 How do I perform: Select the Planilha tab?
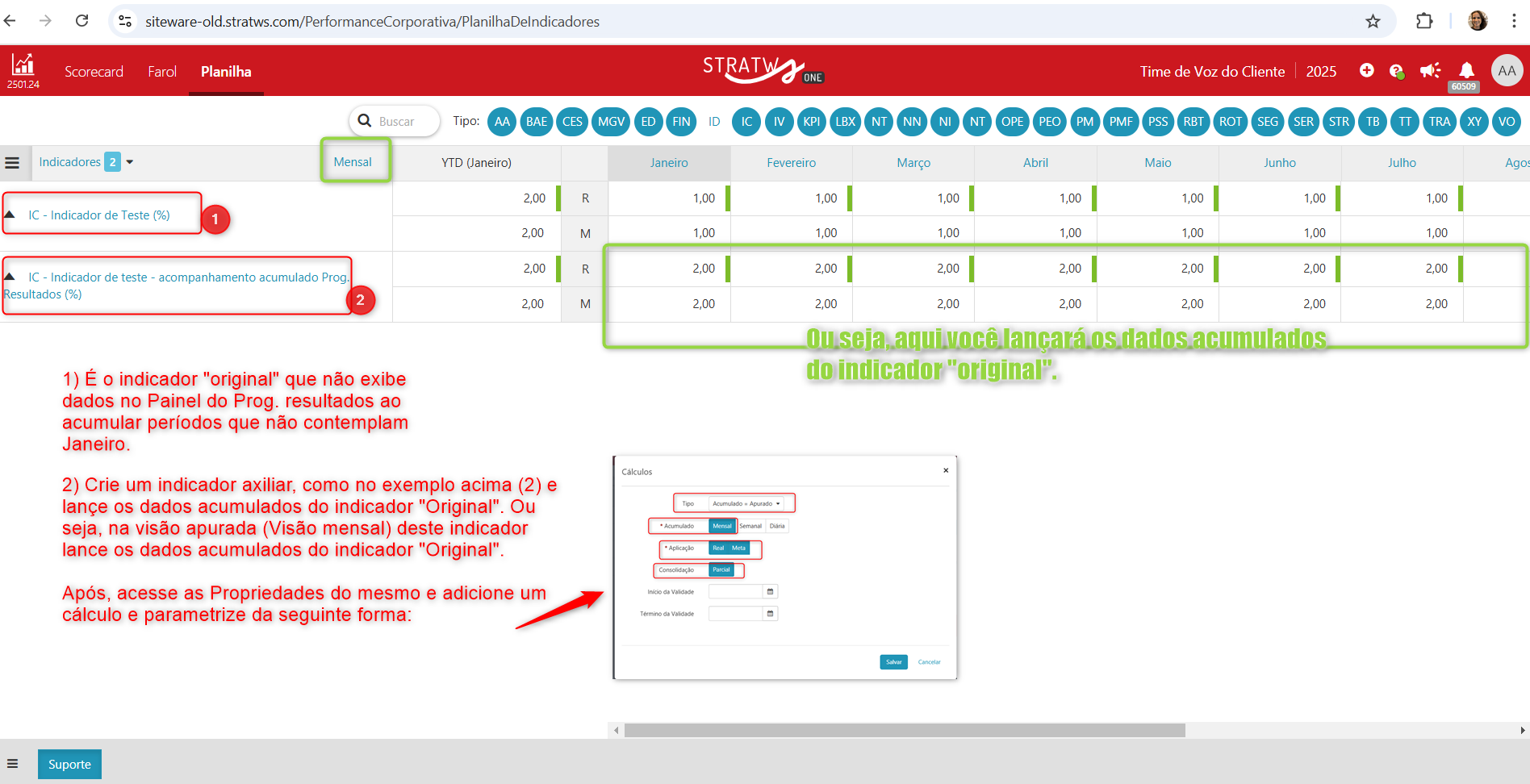tap(226, 71)
